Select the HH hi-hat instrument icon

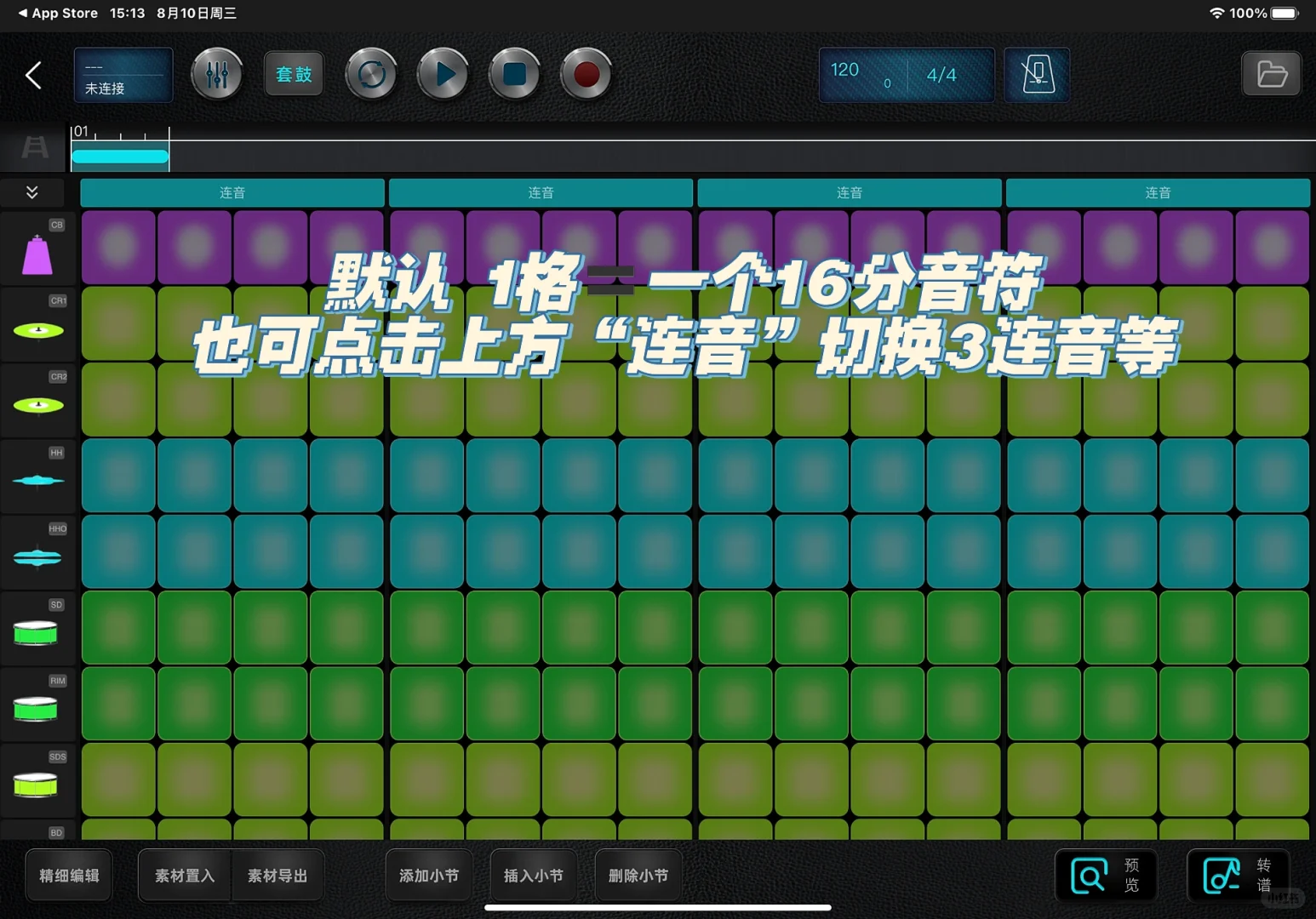click(x=37, y=479)
